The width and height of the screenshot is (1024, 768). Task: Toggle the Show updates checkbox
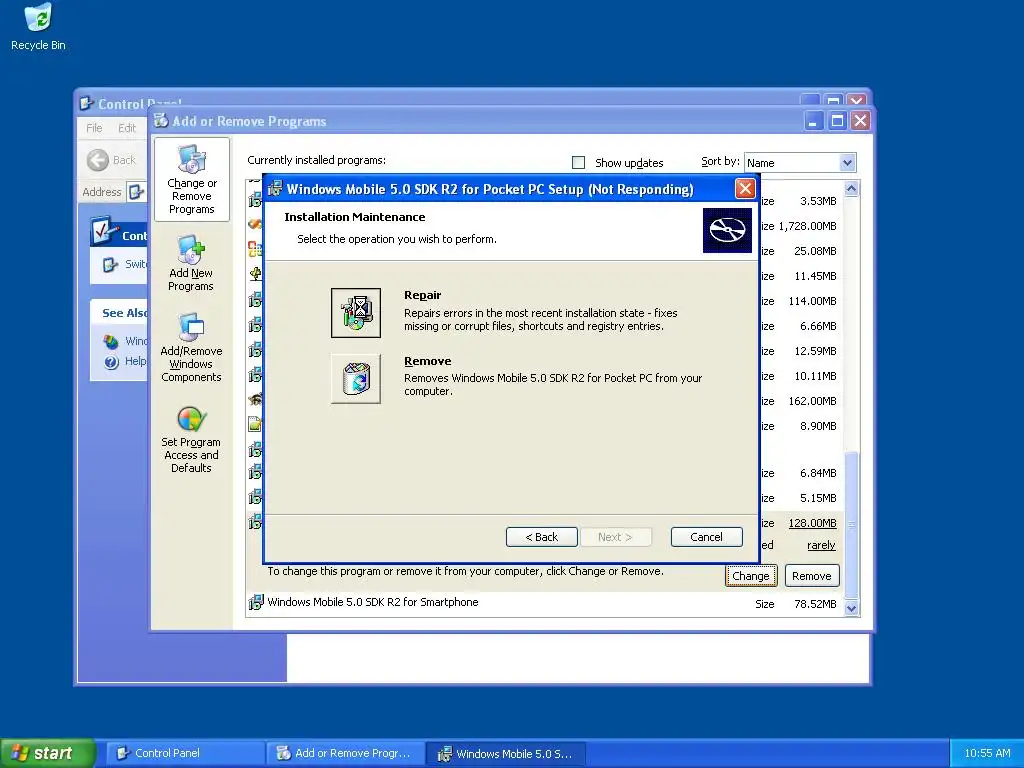click(x=578, y=163)
